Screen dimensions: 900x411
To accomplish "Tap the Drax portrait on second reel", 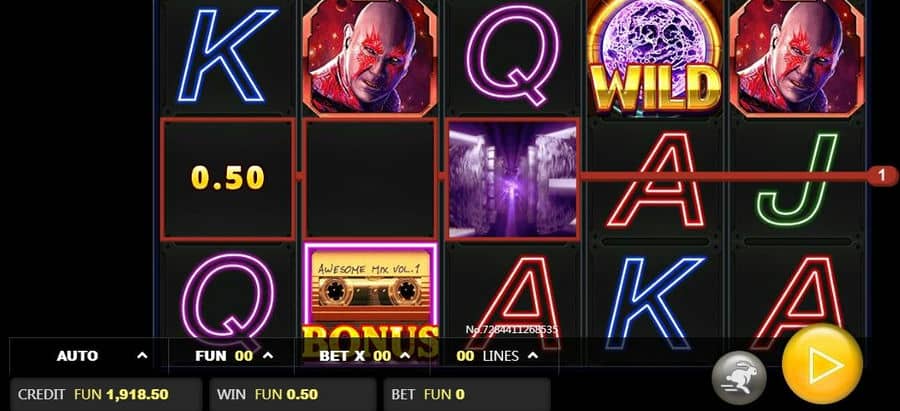I will click(x=370, y=56).
